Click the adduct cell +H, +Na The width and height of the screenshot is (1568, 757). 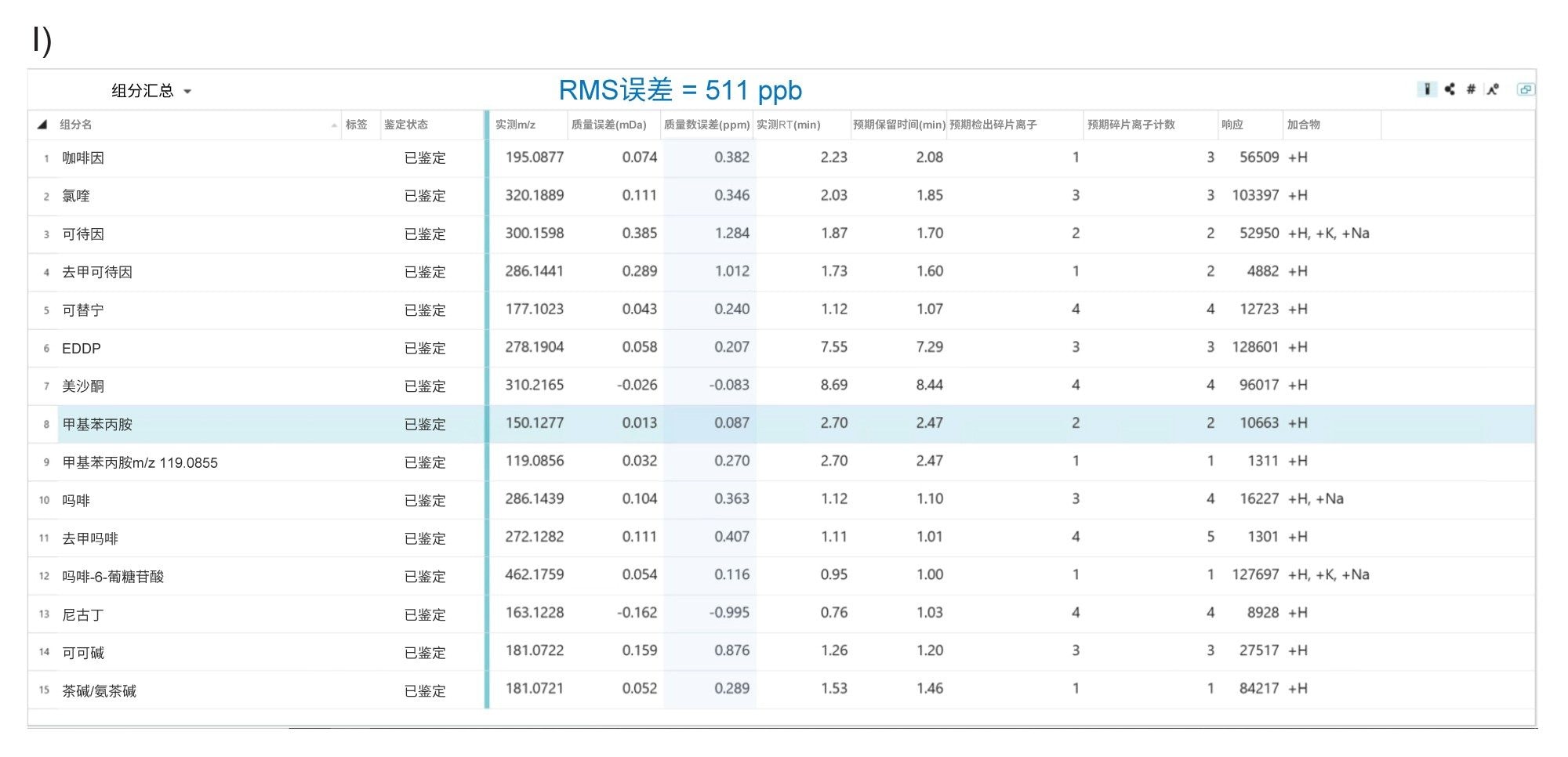1316,499
